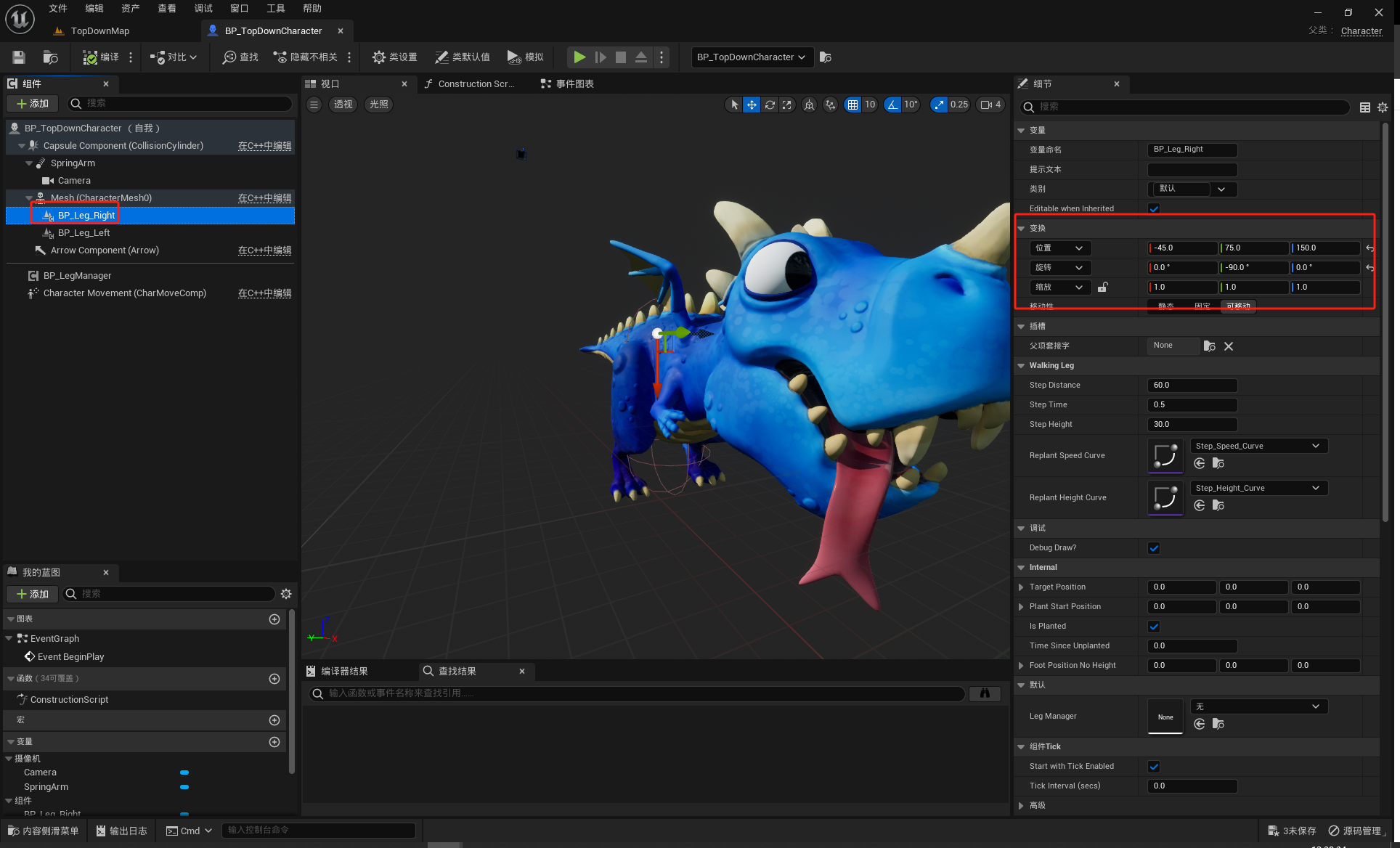Expand Target Position property
The image size is (1400, 848).
[1021, 587]
